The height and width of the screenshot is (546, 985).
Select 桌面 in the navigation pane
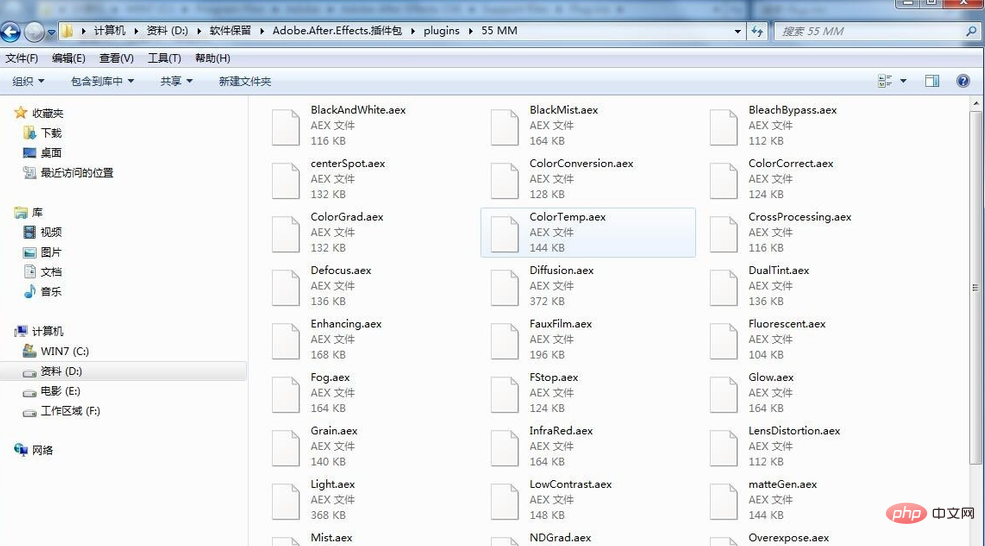(51, 153)
